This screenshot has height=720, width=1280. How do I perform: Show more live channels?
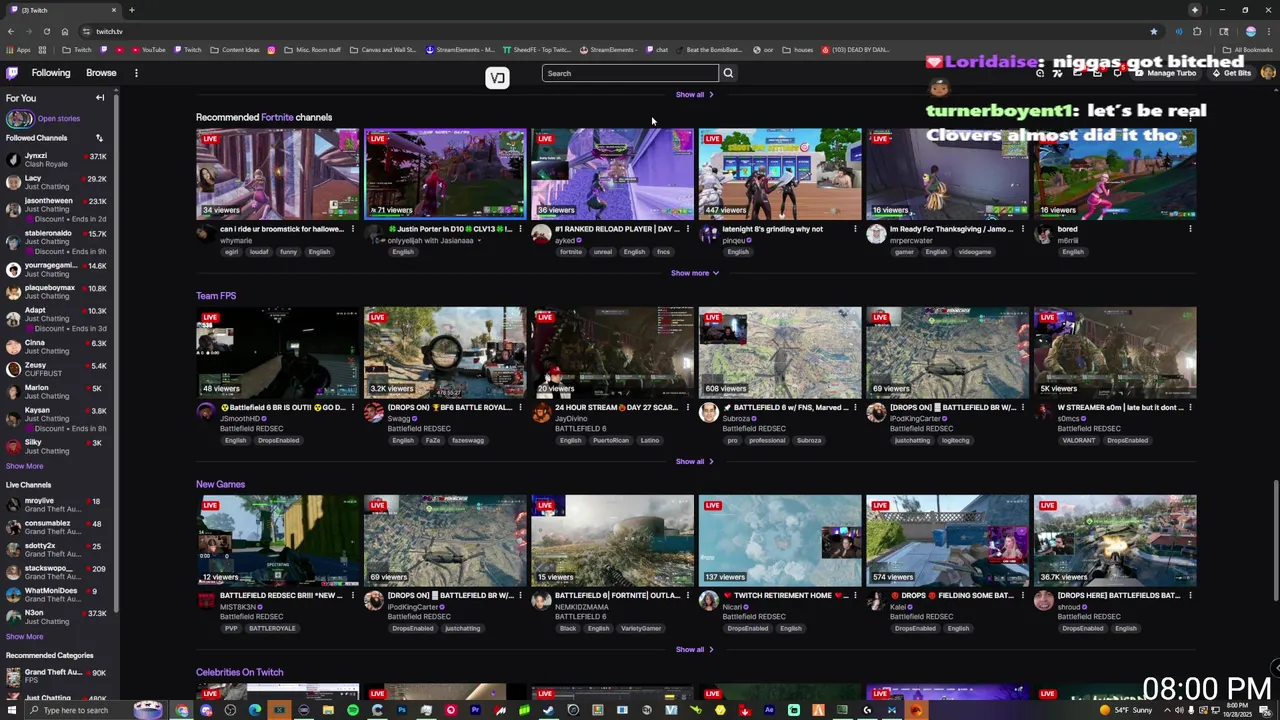(24, 636)
